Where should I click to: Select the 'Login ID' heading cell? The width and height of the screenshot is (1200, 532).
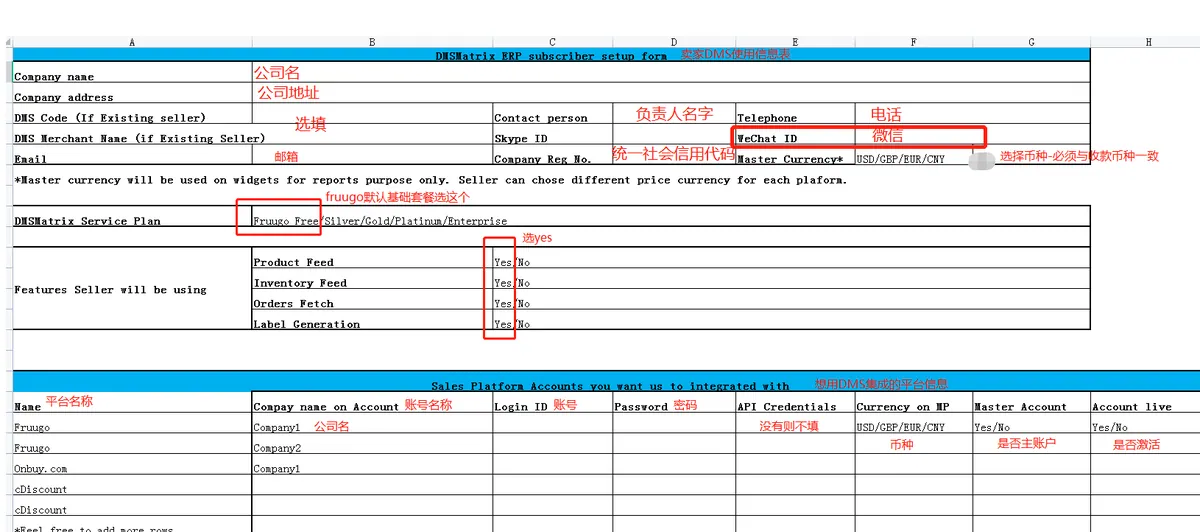[x=553, y=402]
